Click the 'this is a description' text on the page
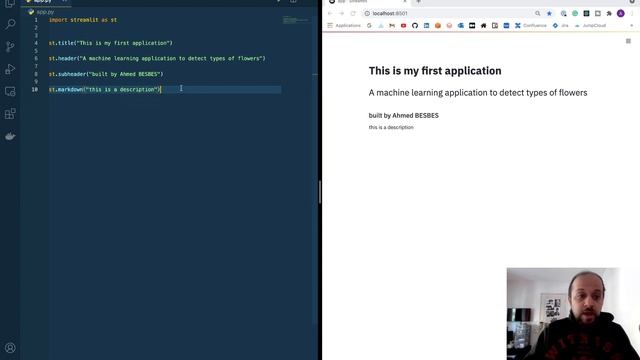 [391, 127]
